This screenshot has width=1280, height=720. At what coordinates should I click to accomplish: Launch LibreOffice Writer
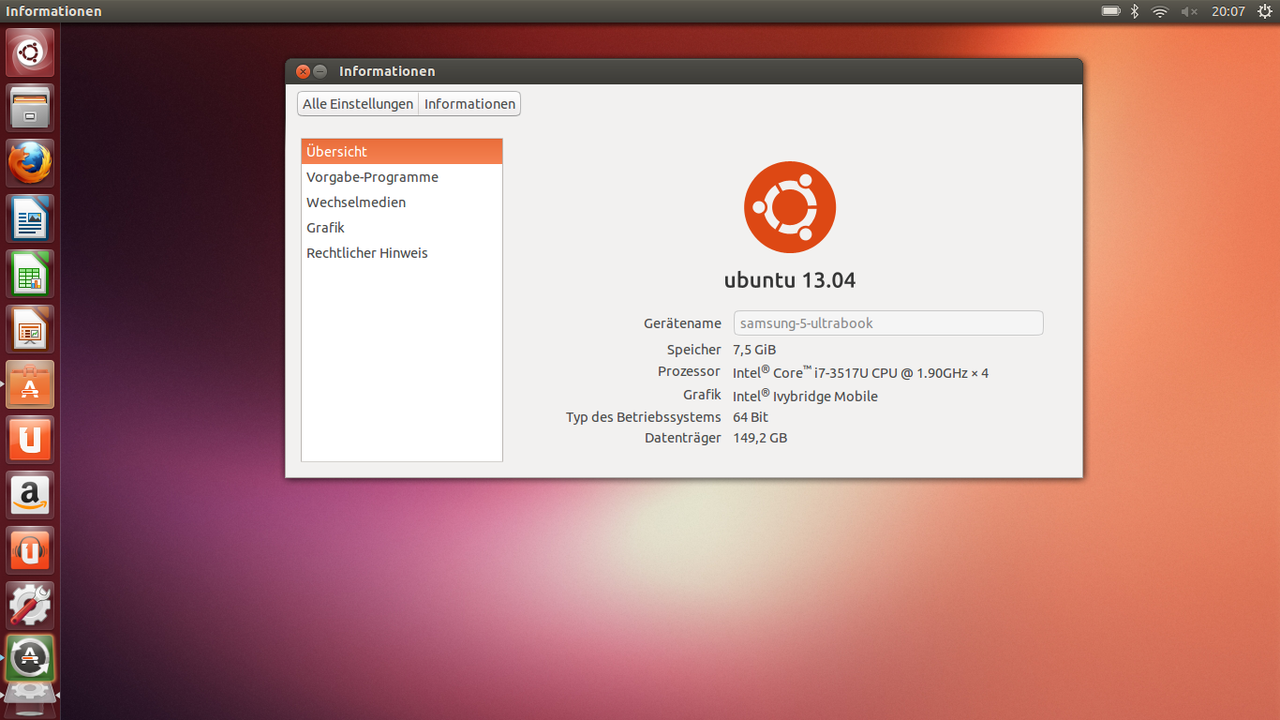coord(30,218)
